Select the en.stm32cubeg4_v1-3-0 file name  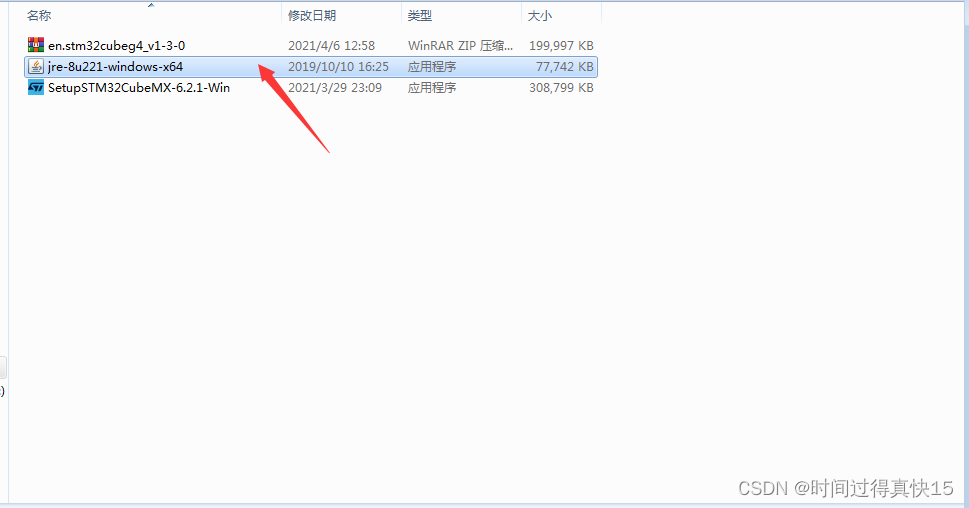pos(116,46)
